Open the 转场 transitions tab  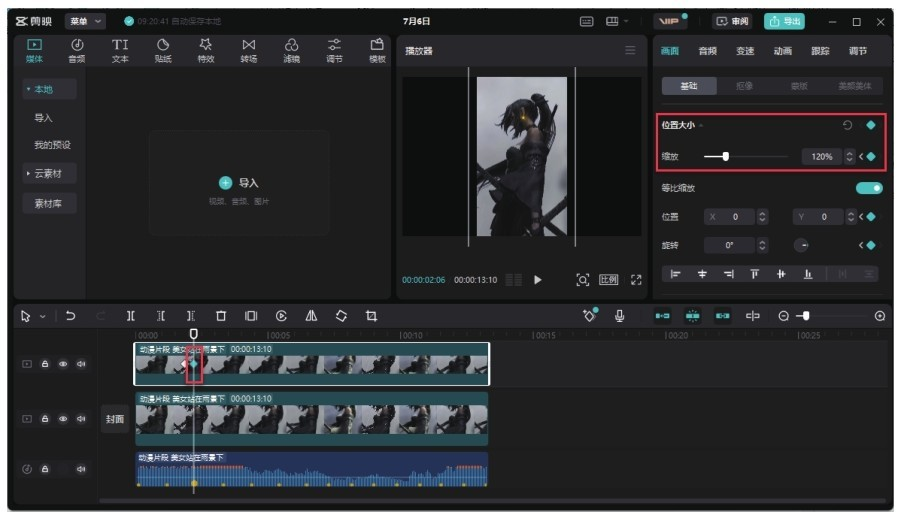[249, 51]
